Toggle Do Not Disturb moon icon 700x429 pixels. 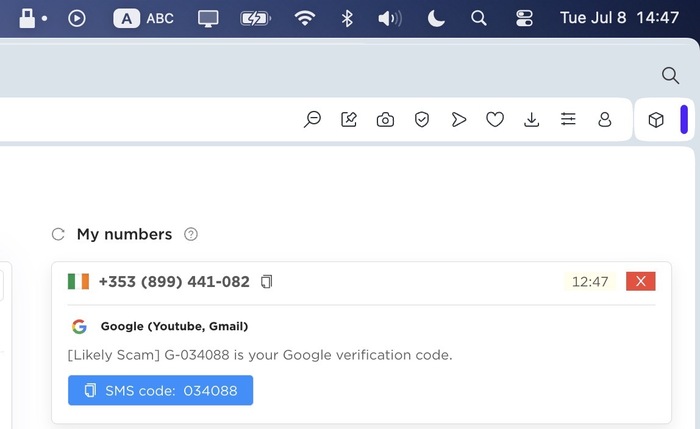pos(436,18)
